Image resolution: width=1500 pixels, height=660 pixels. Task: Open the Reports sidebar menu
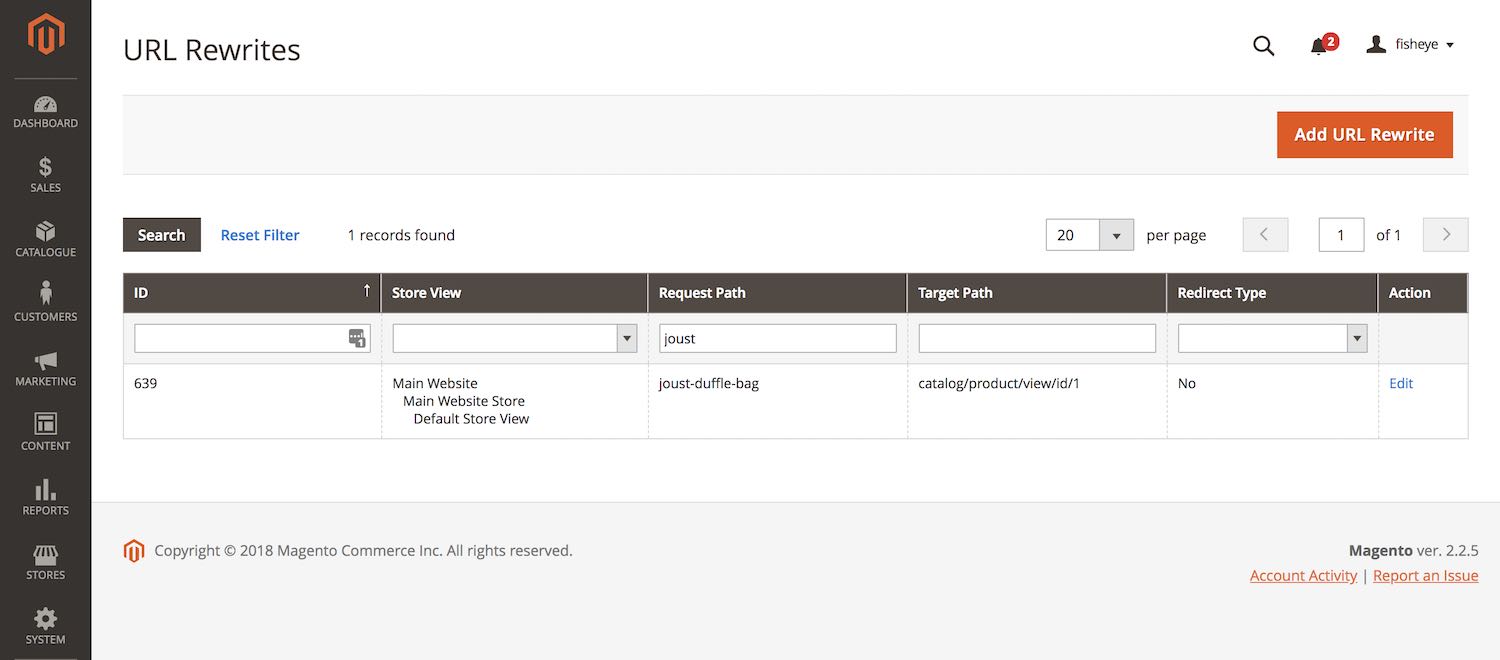(x=45, y=499)
